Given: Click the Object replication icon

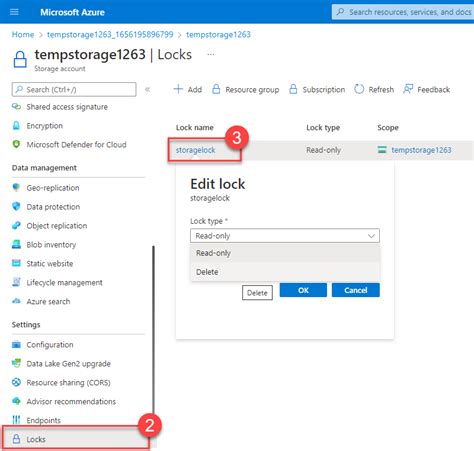Looking at the screenshot, I should 16,225.
